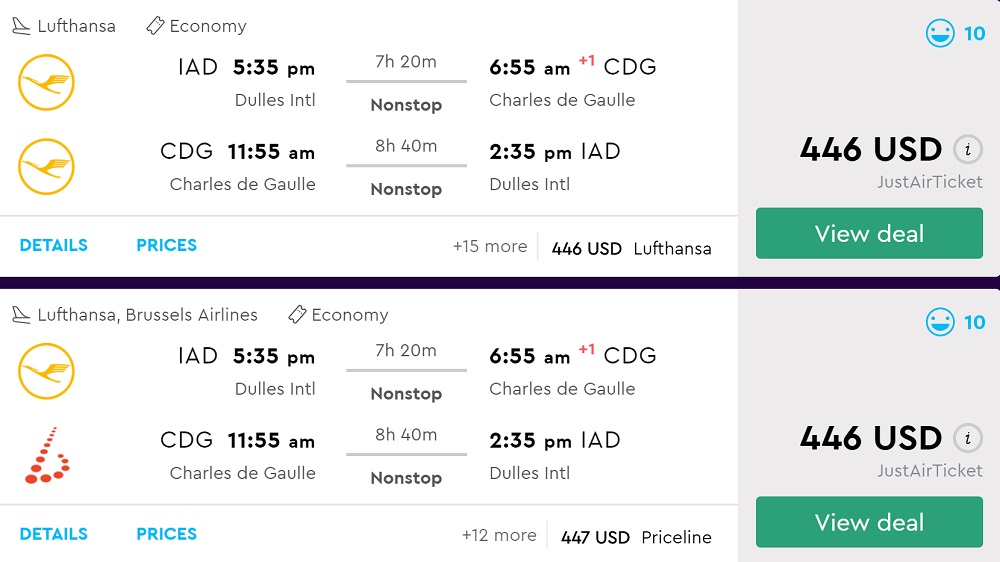This screenshot has width=1000, height=562.
Task: Click the Lufthansa logo on first return flight
Action: [46, 167]
